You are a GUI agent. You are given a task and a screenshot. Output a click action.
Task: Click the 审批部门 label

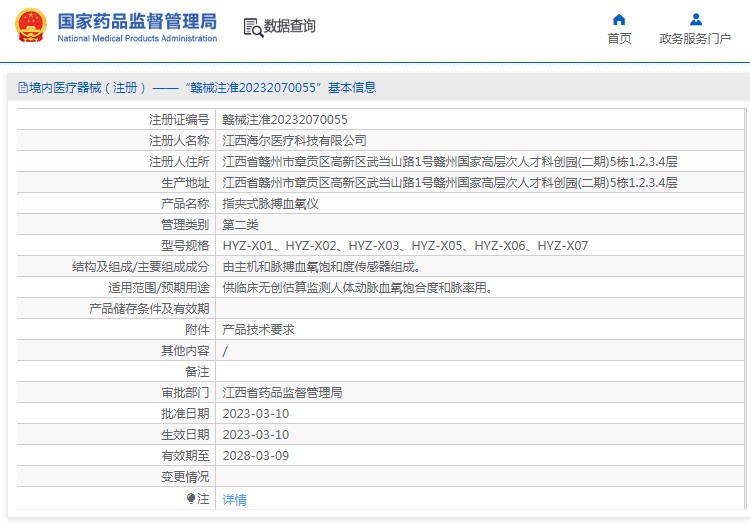tap(185, 393)
